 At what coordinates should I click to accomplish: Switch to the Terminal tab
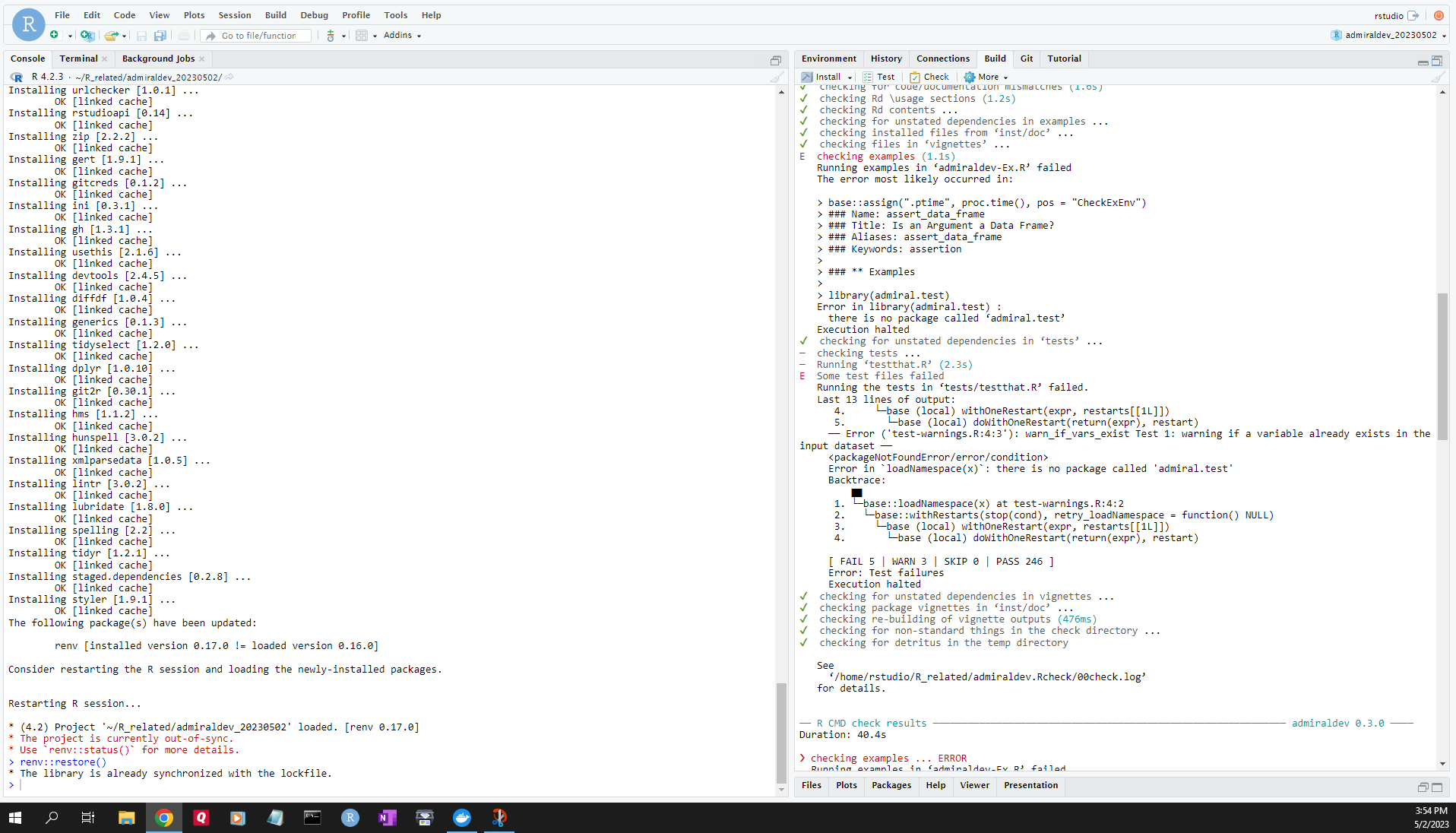[x=79, y=59]
